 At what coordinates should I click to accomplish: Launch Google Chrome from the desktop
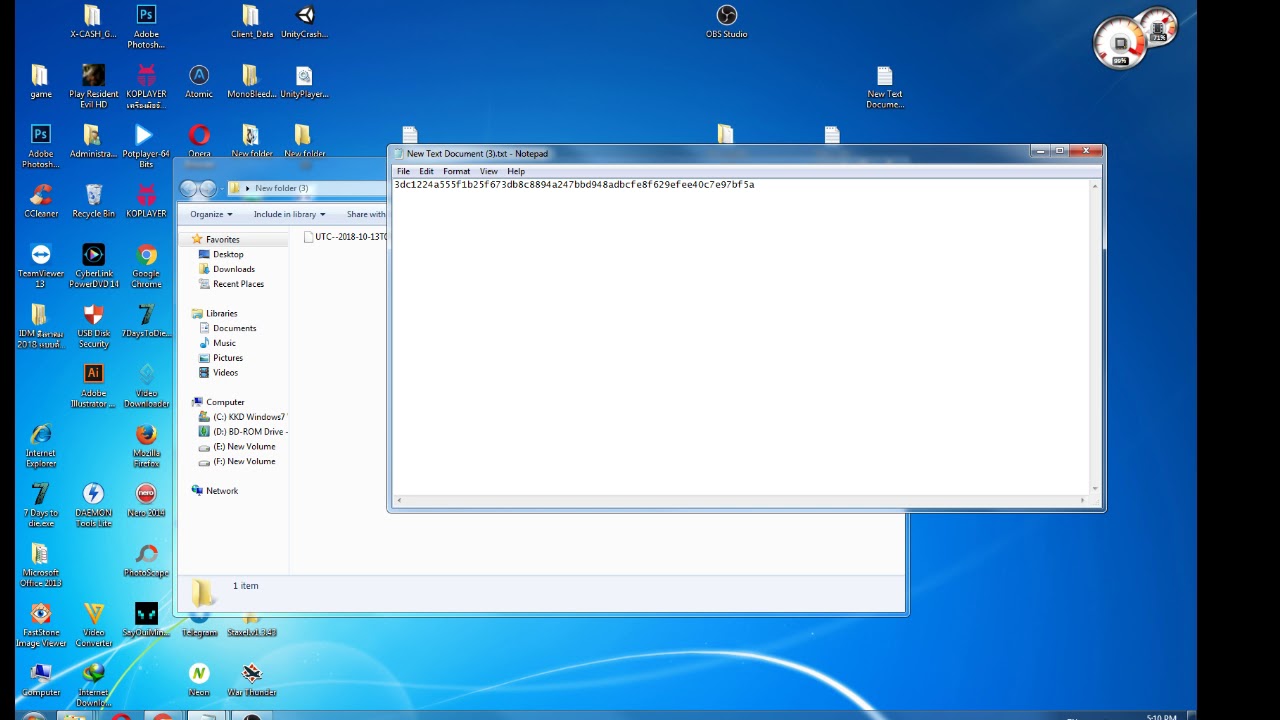146,266
